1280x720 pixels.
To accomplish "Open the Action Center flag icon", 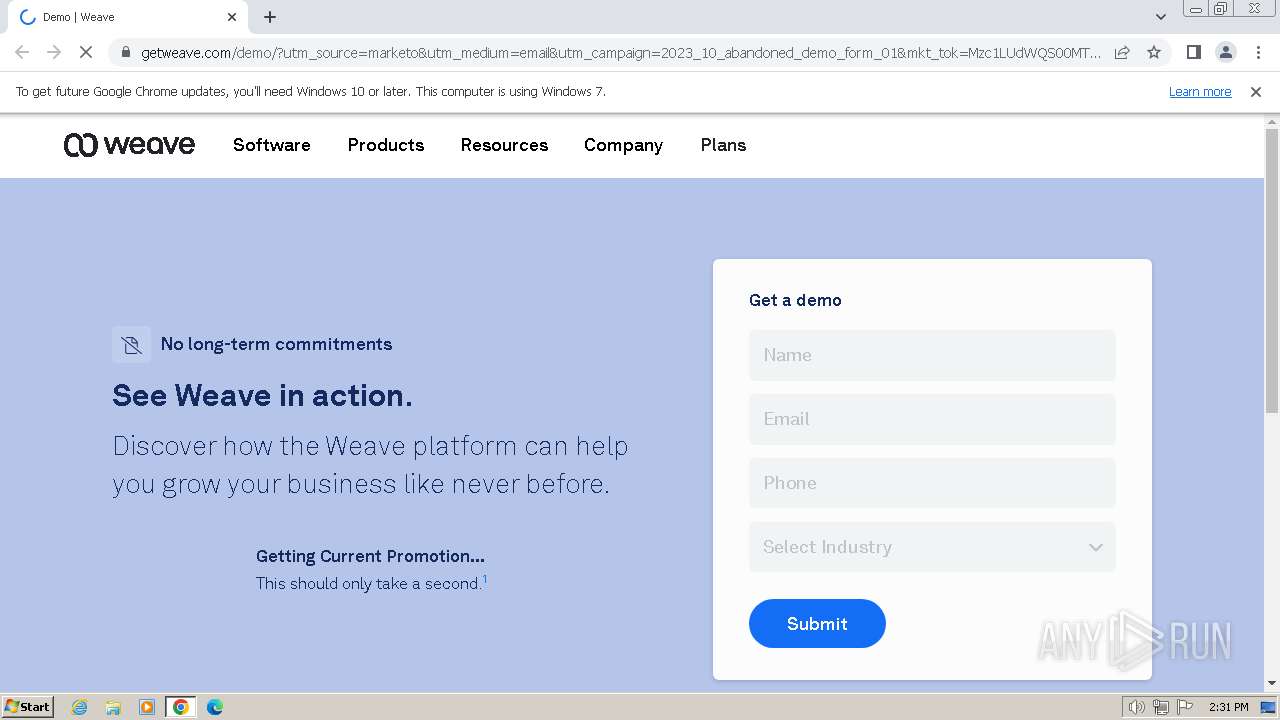I will (x=1185, y=707).
